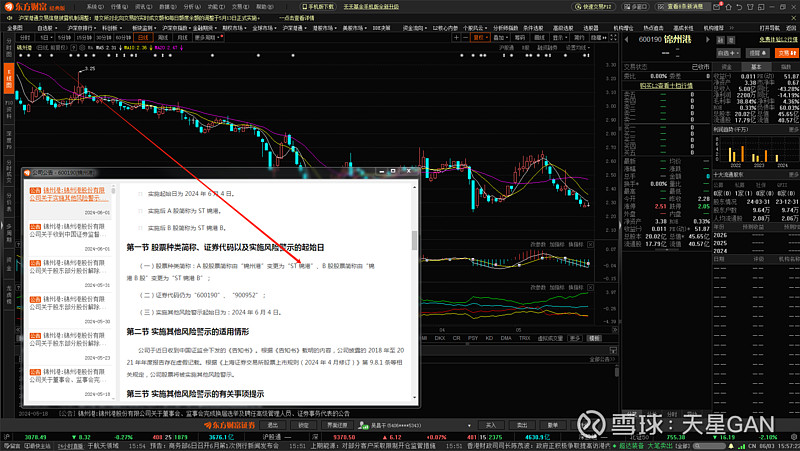The height and width of the screenshot is (451, 800).
Task: Open 自选股 dropdown in nav bar
Action: [x=47, y=28]
